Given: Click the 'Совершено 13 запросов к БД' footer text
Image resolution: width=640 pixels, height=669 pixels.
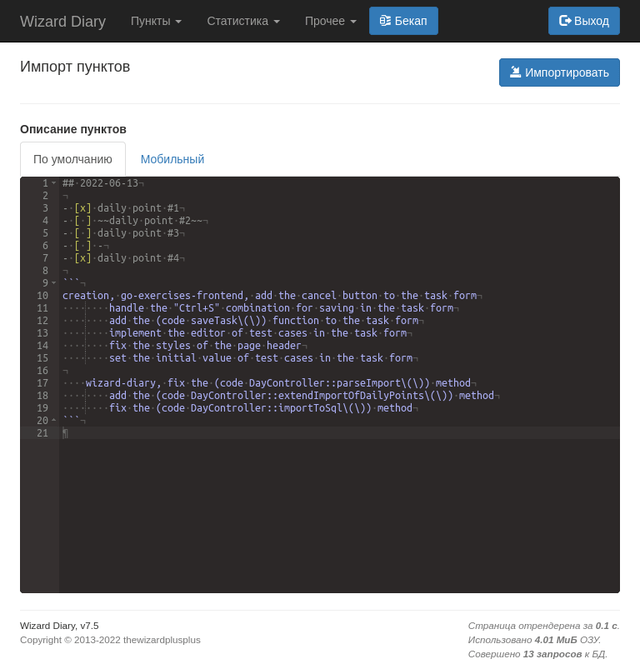Looking at the screenshot, I should 537,654.
